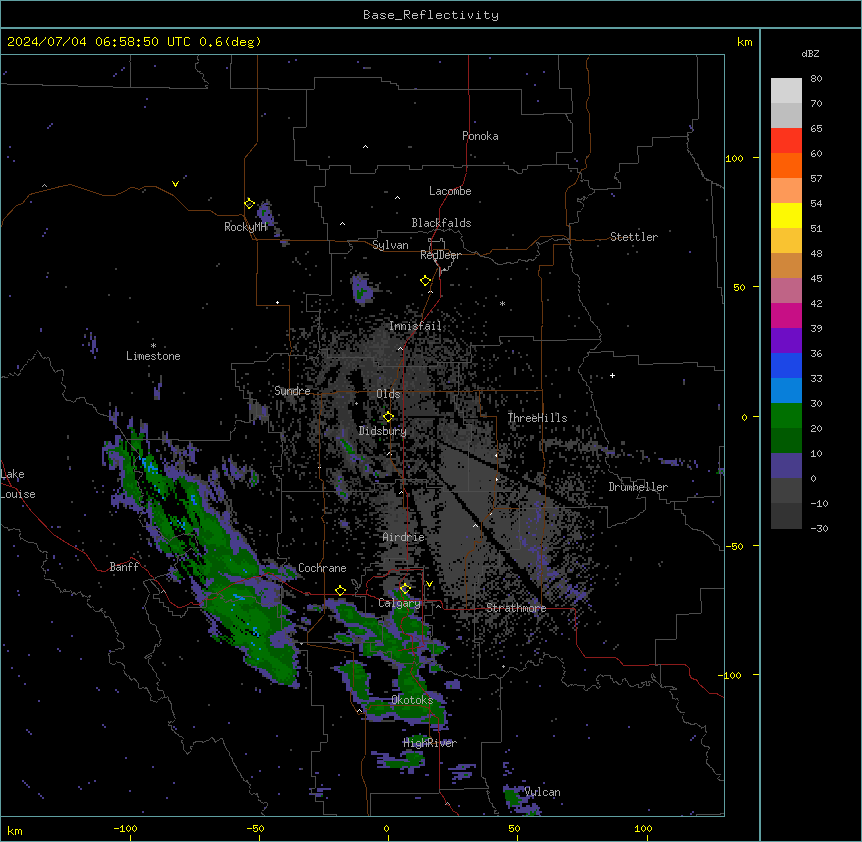The width and height of the screenshot is (862, 842).
Task: Click the Drumheller town label
Action: pyautogui.click(x=638, y=487)
